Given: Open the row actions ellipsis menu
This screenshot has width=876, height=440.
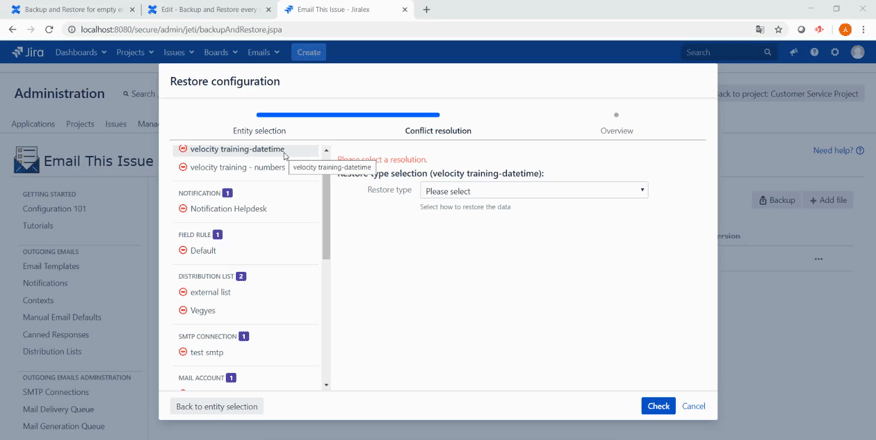Looking at the screenshot, I should [818, 259].
